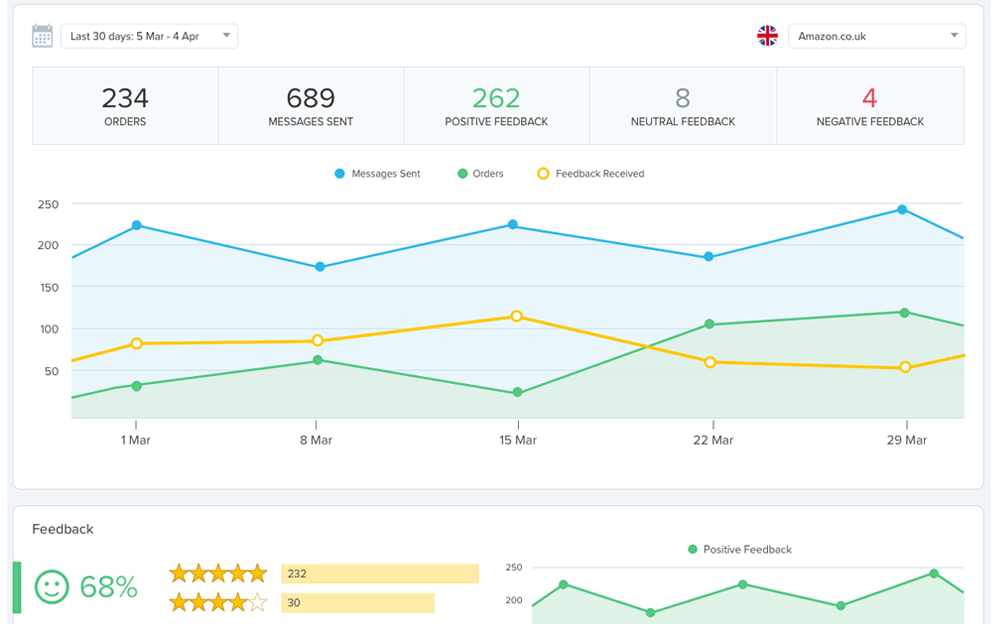Open the Last 30 days date range dropdown
This screenshot has width=1000, height=624.
(149, 35)
